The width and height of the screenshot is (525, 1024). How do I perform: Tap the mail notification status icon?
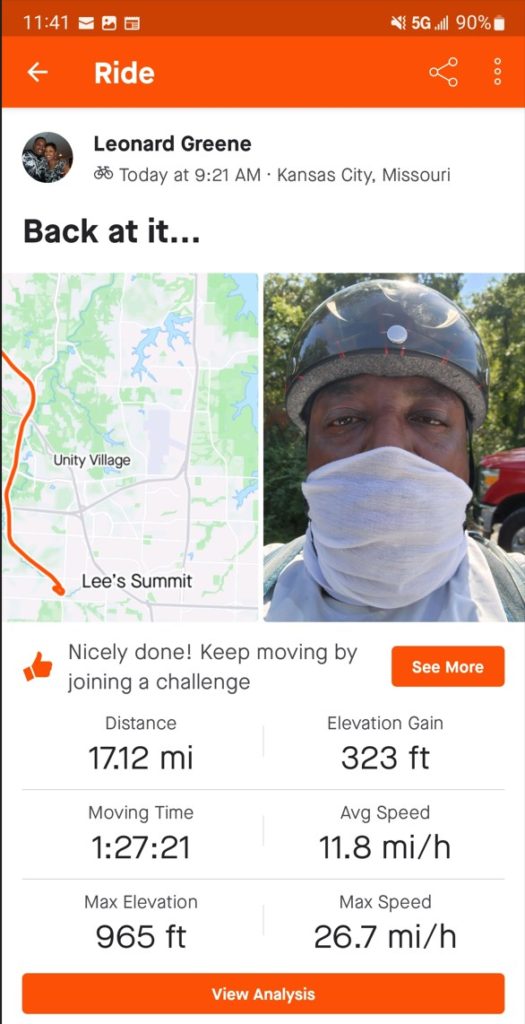click(x=86, y=24)
